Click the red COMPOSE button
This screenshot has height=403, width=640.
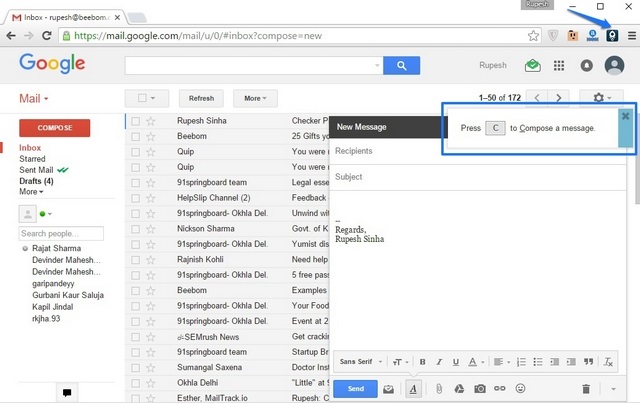[x=55, y=128]
